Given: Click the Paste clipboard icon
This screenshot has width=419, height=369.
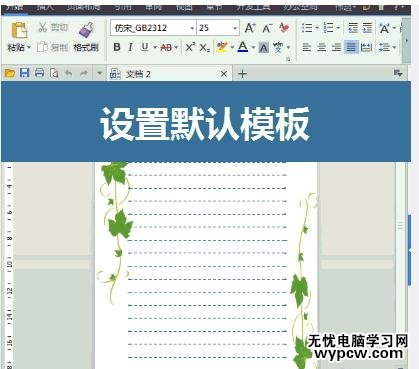Looking at the screenshot, I should (19, 30).
